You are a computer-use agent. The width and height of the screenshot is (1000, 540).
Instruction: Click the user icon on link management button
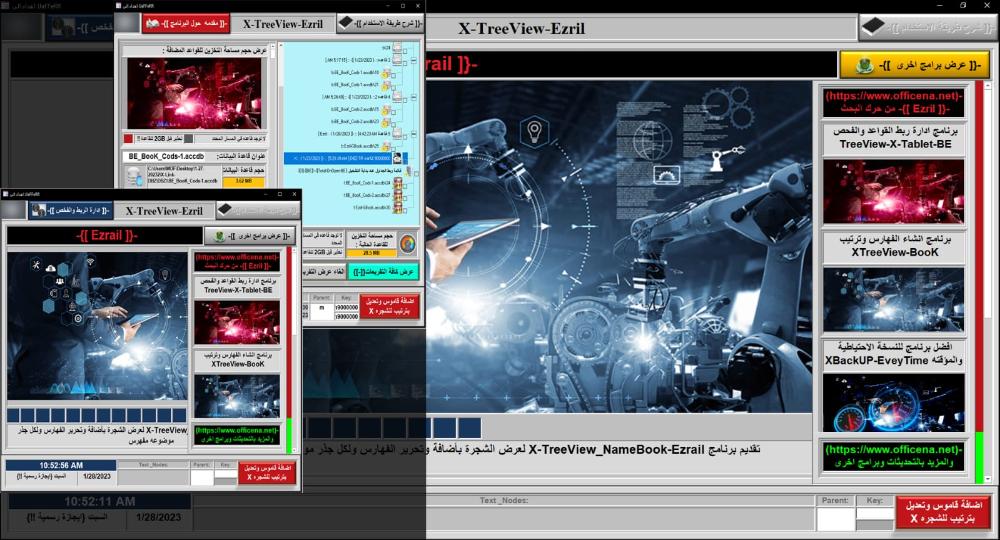pos(38,210)
